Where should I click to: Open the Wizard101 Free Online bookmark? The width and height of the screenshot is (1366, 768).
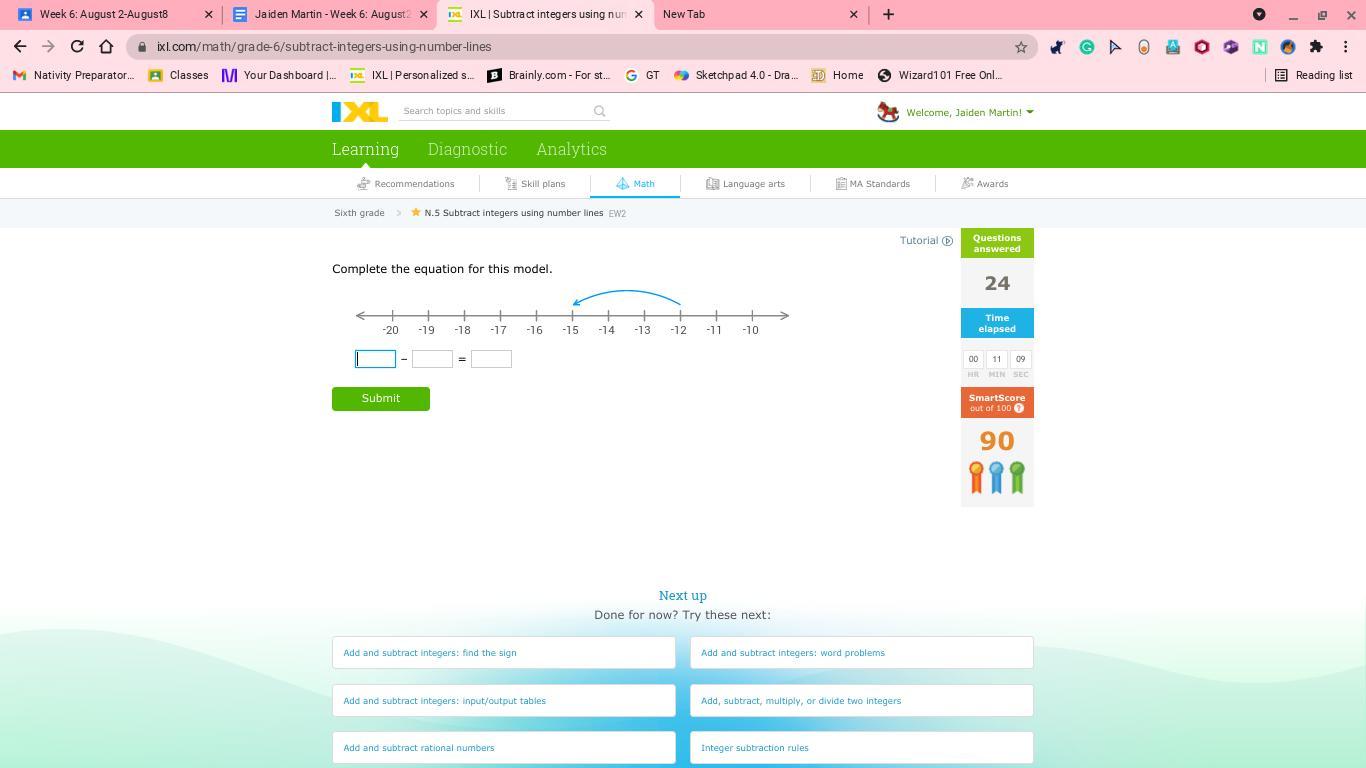click(x=939, y=75)
